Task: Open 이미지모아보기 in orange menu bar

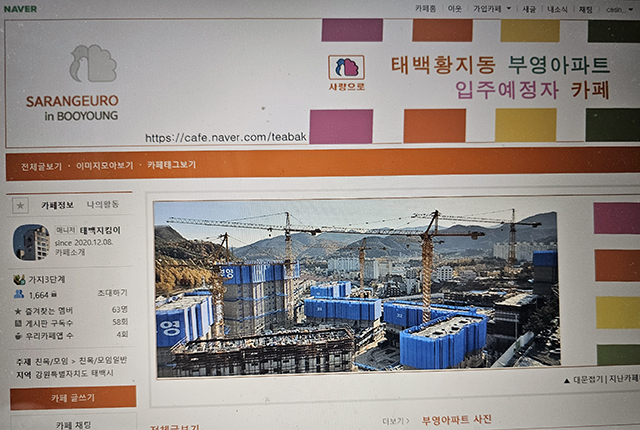Action: pos(104,165)
